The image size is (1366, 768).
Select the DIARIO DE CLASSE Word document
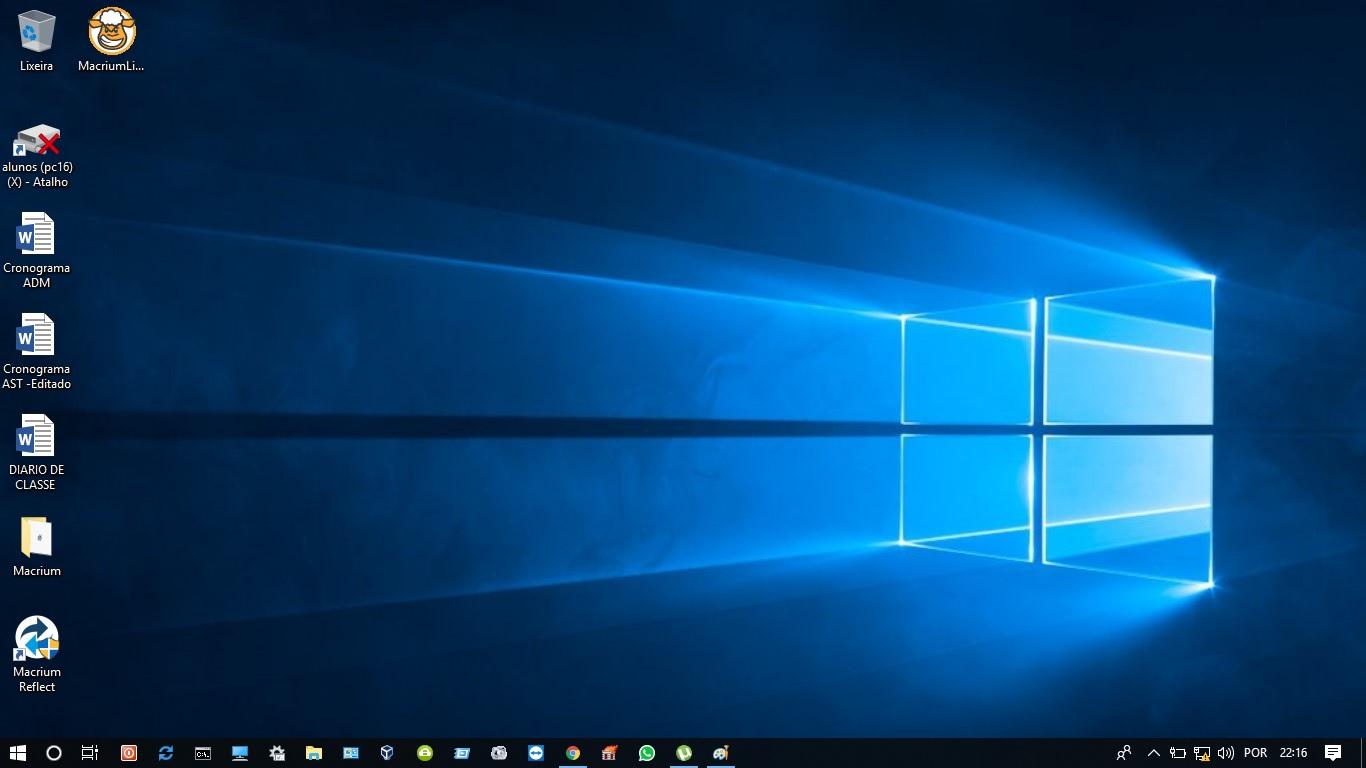37,452
